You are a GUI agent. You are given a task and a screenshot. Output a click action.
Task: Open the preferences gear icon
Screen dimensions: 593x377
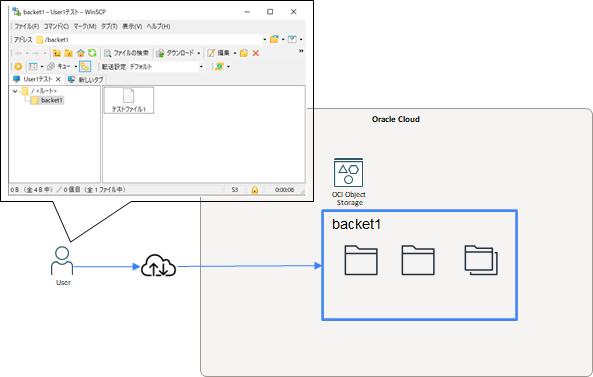pyautogui.click(x=18, y=67)
